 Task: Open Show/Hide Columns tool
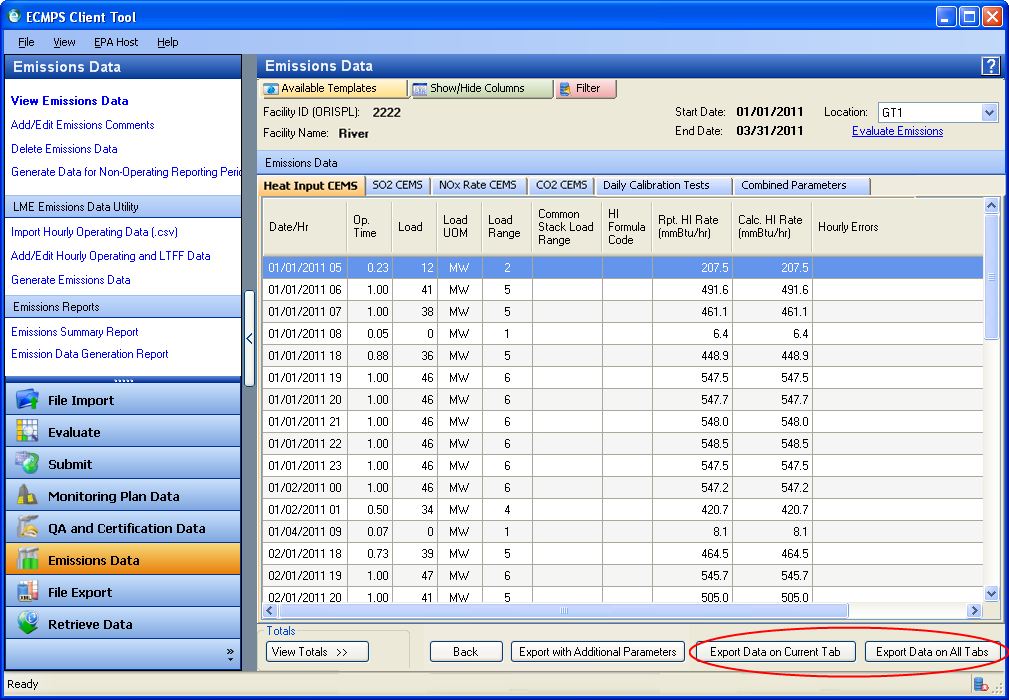[482, 89]
